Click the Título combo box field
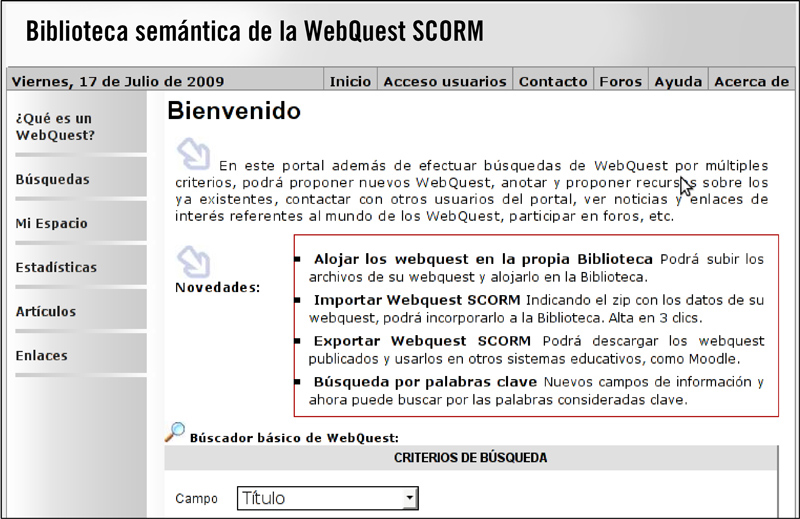Image resolution: width=800 pixels, height=519 pixels. pyautogui.click(x=328, y=498)
